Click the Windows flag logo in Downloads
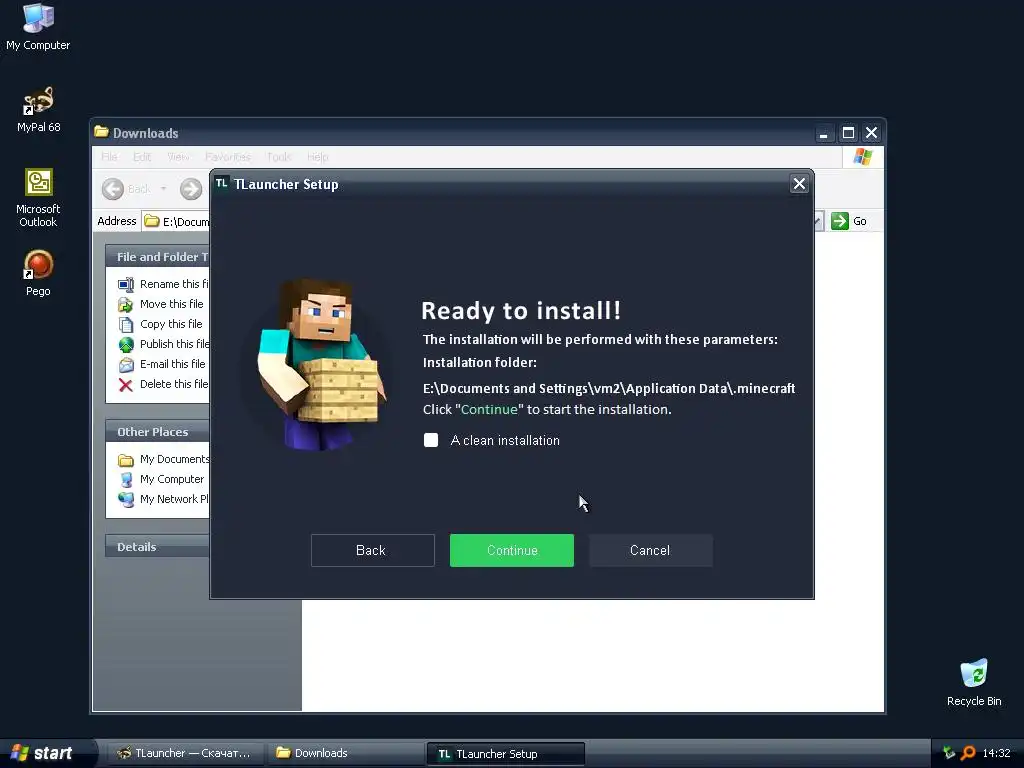The width and height of the screenshot is (1024, 768). pyautogui.click(x=863, y=157)
